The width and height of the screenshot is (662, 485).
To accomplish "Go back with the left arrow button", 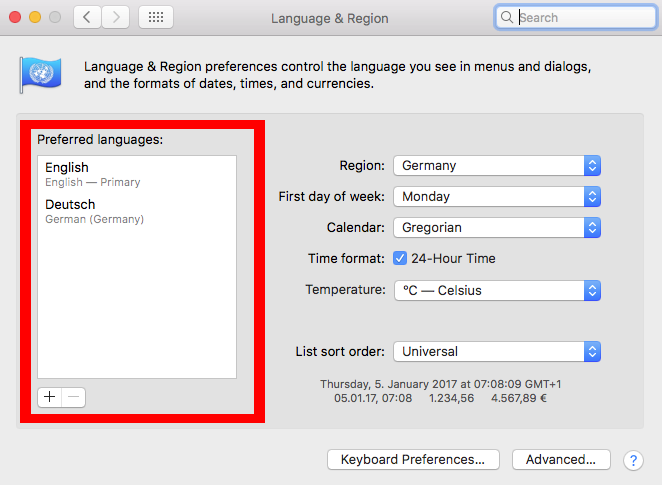I will pos(87,17).
